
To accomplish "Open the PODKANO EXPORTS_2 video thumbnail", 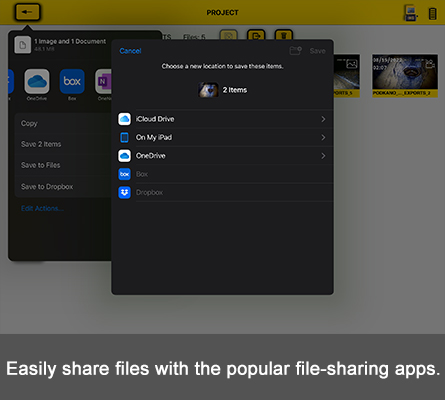I will click(x=405, y=76).
